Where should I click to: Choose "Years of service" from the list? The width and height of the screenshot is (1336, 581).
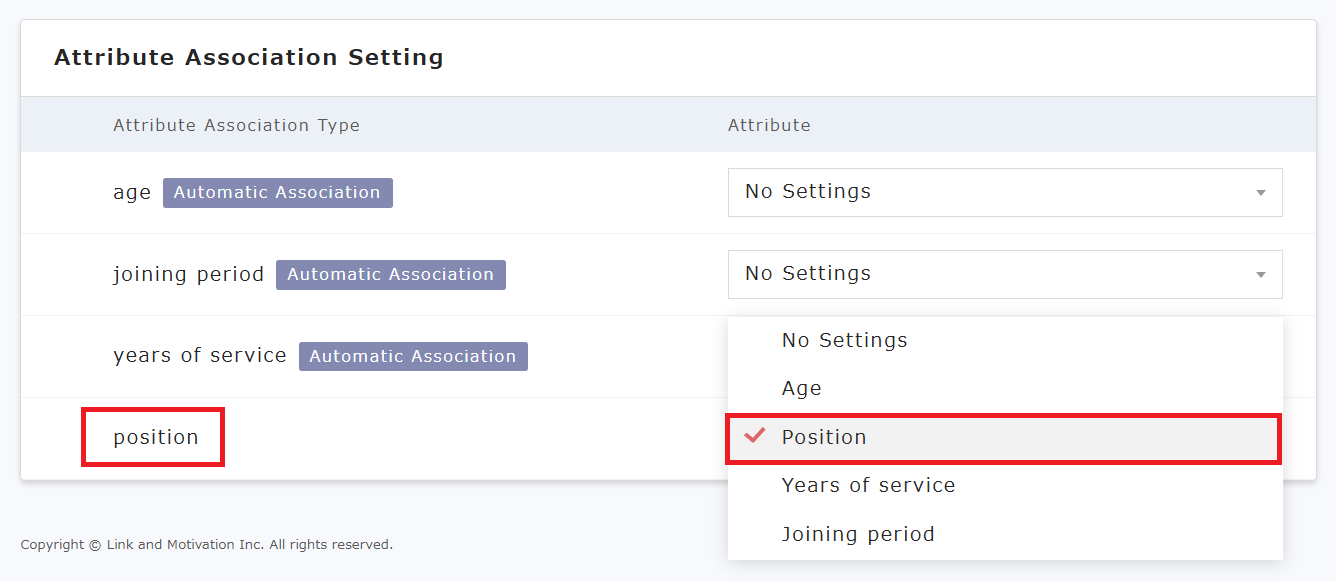868,485
